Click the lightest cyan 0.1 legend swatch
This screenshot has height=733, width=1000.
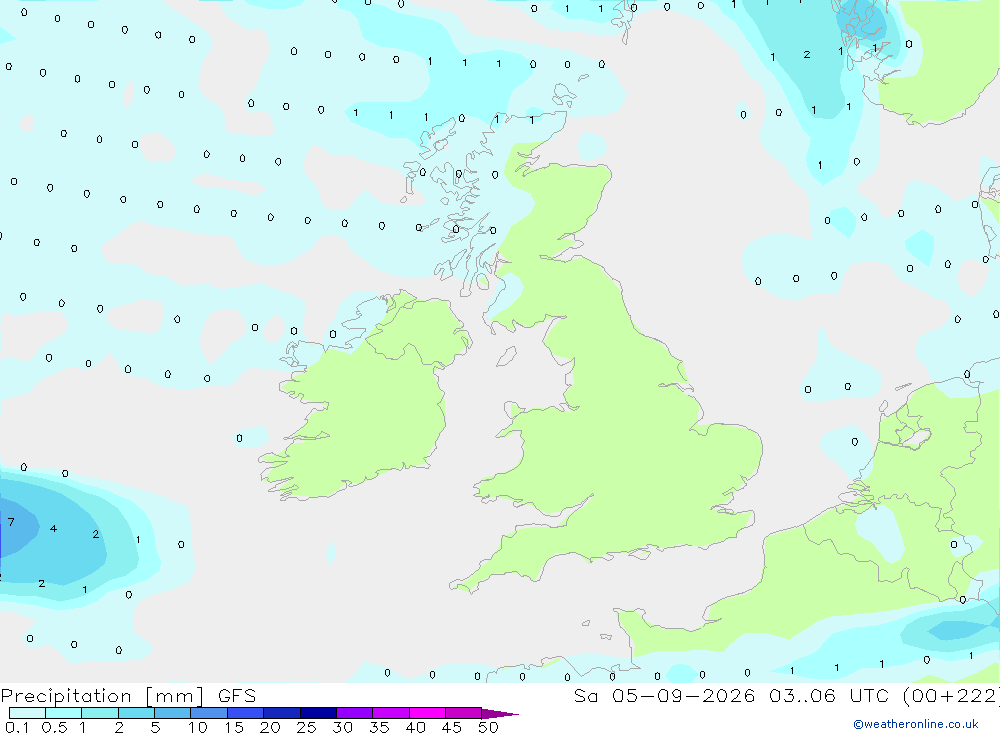pos(27,713)
